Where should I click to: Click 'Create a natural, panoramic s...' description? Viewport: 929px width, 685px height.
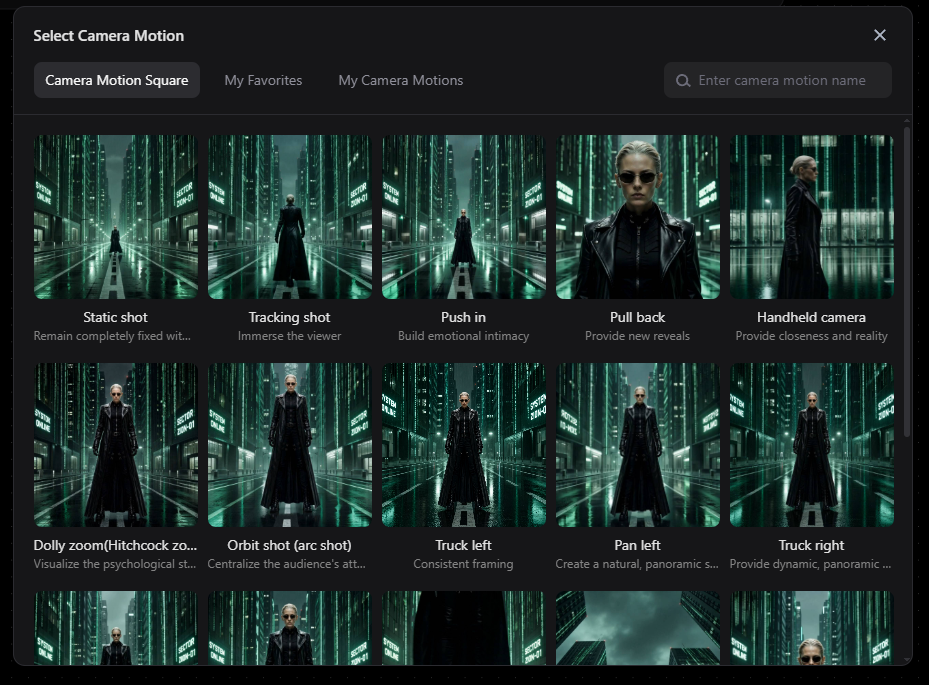coord(637,564)
